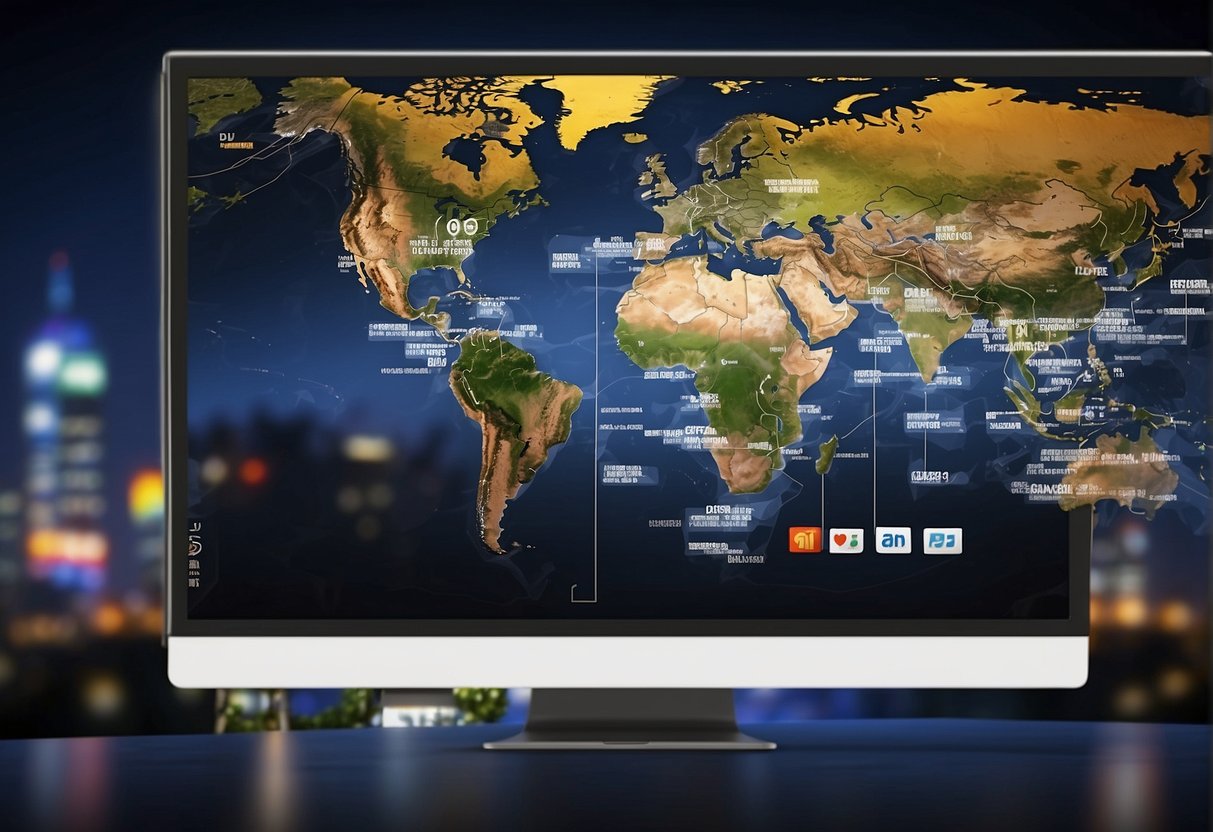
Task: Click the right circle marker over eastern USA
Action: [468, 229]
